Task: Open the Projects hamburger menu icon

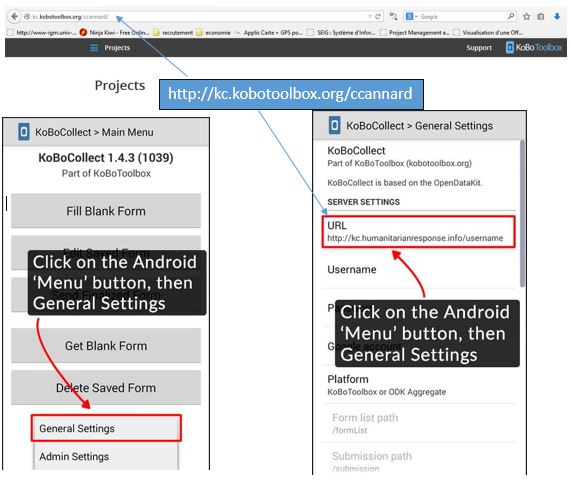Action: (94, 48)
